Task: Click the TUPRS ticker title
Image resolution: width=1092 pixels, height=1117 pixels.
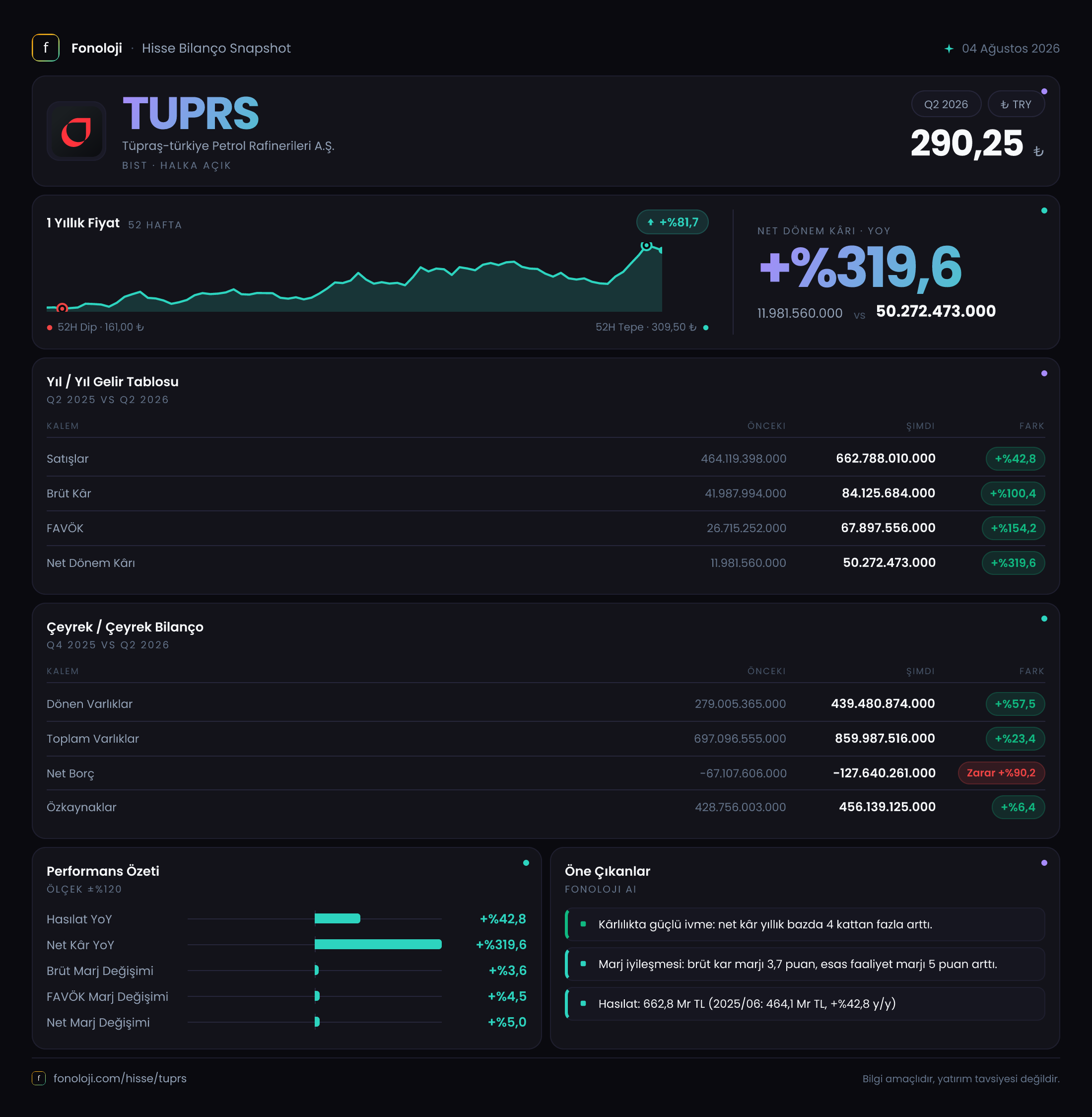Action: (x=191, y=113)
